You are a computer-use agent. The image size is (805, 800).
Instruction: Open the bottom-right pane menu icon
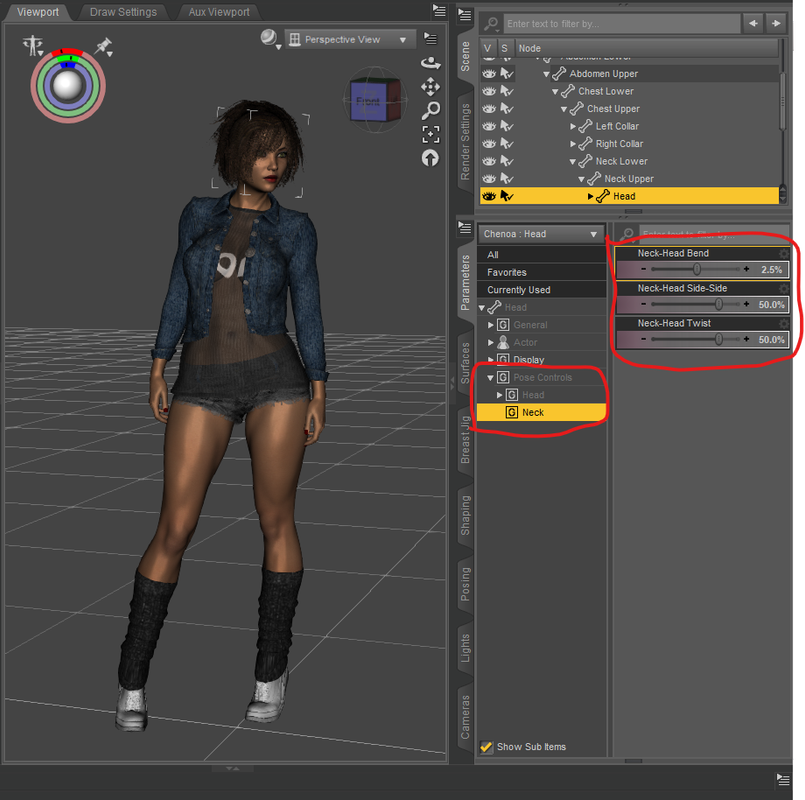[783, 779]
